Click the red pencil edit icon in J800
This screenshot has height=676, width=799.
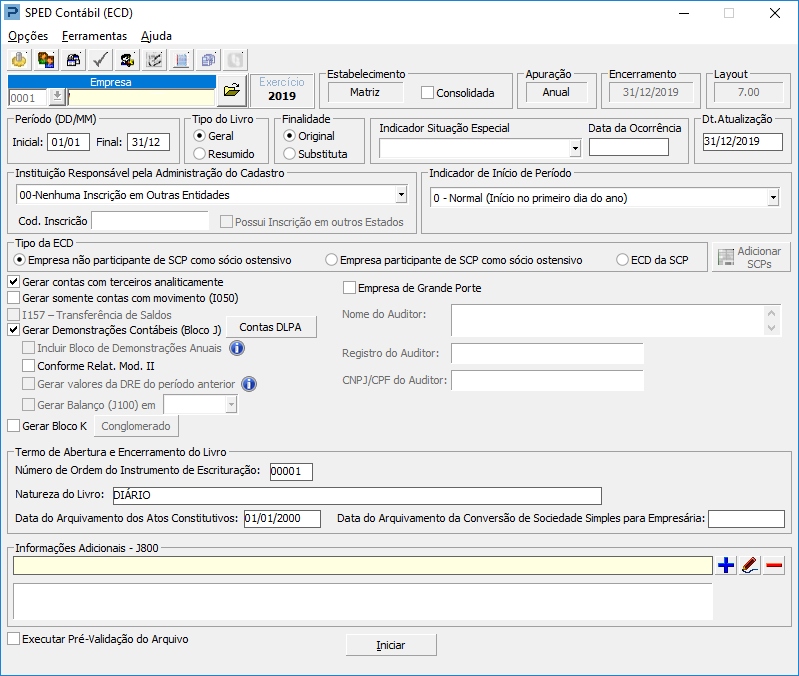click(750, 565)
